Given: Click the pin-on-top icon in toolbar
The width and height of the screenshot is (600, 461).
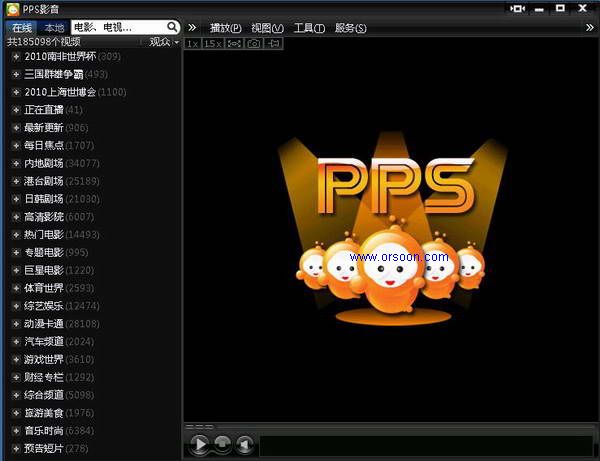Looking at the screenshot, I should 274,43.
